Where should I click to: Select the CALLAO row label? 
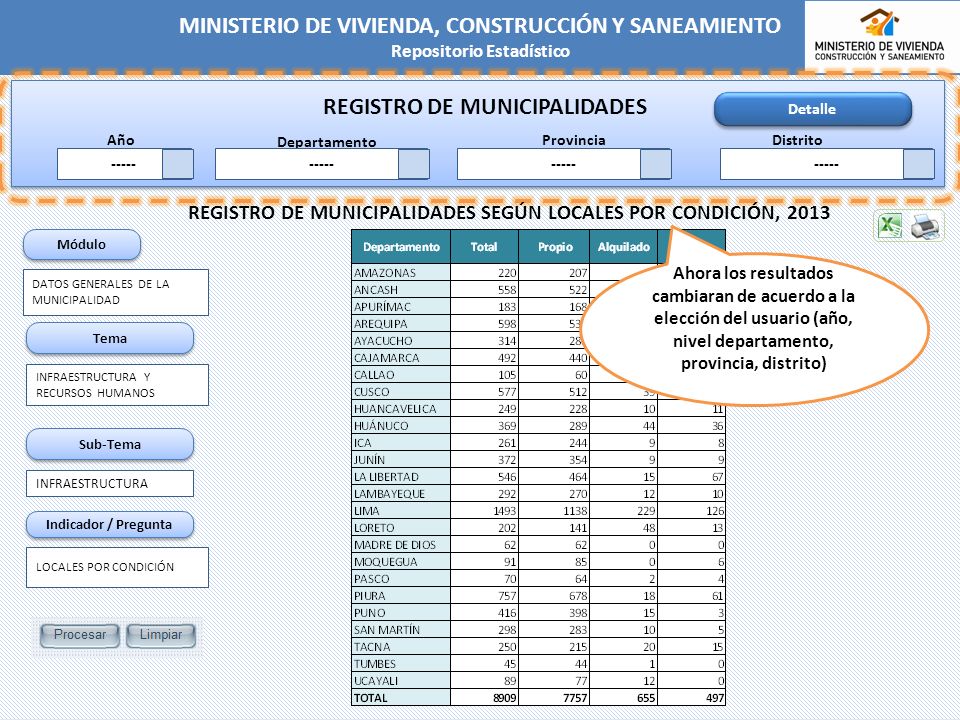tap(401, 375)
